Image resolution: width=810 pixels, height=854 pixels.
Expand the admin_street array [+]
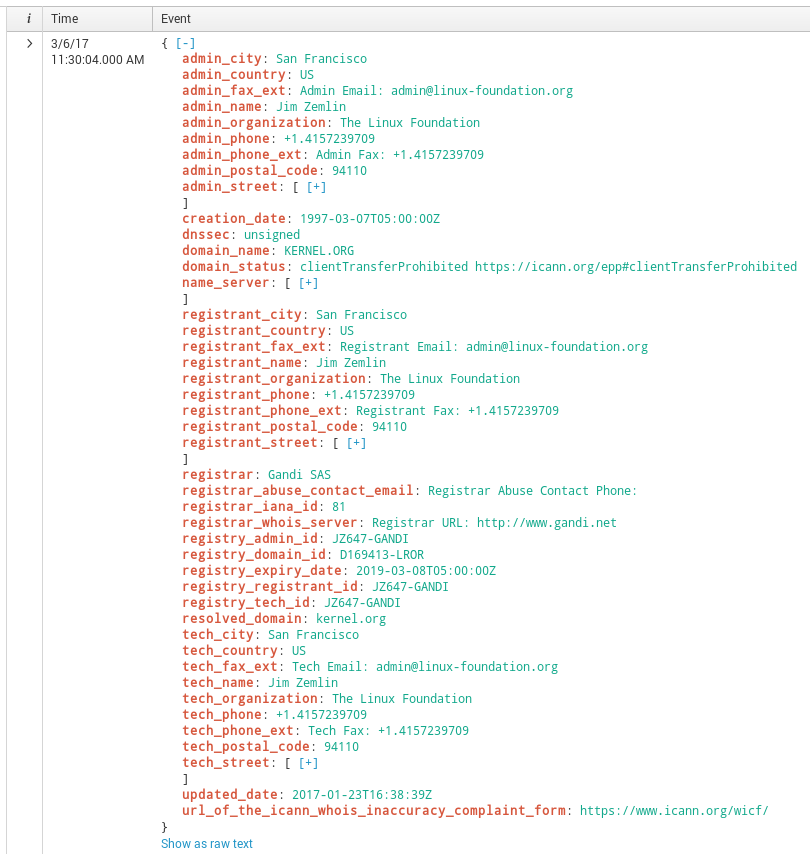(316, 187)
